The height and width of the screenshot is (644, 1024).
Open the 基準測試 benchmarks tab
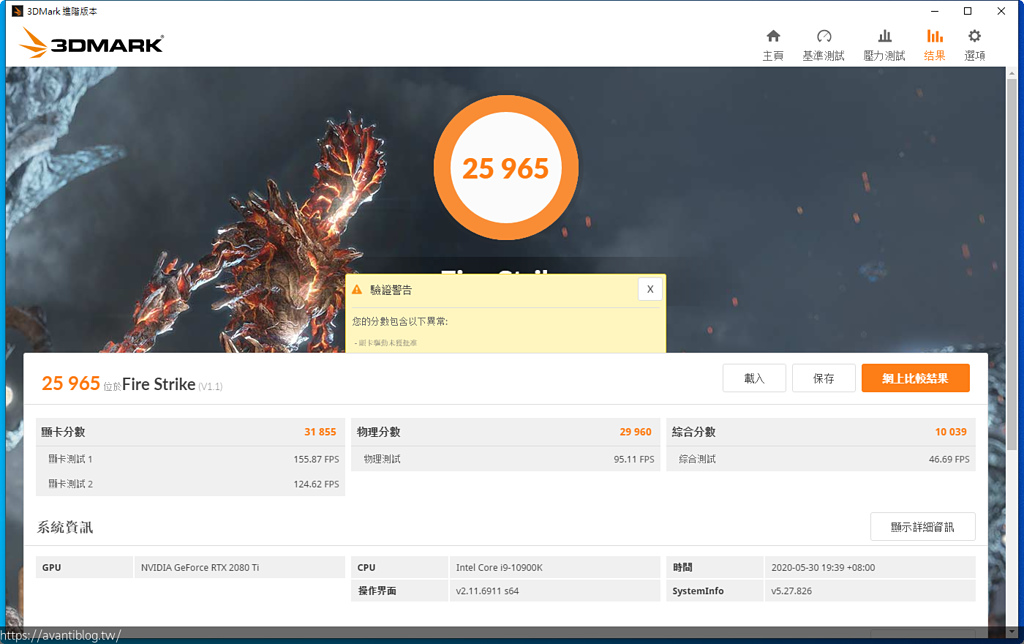click(x=824, y=45)
